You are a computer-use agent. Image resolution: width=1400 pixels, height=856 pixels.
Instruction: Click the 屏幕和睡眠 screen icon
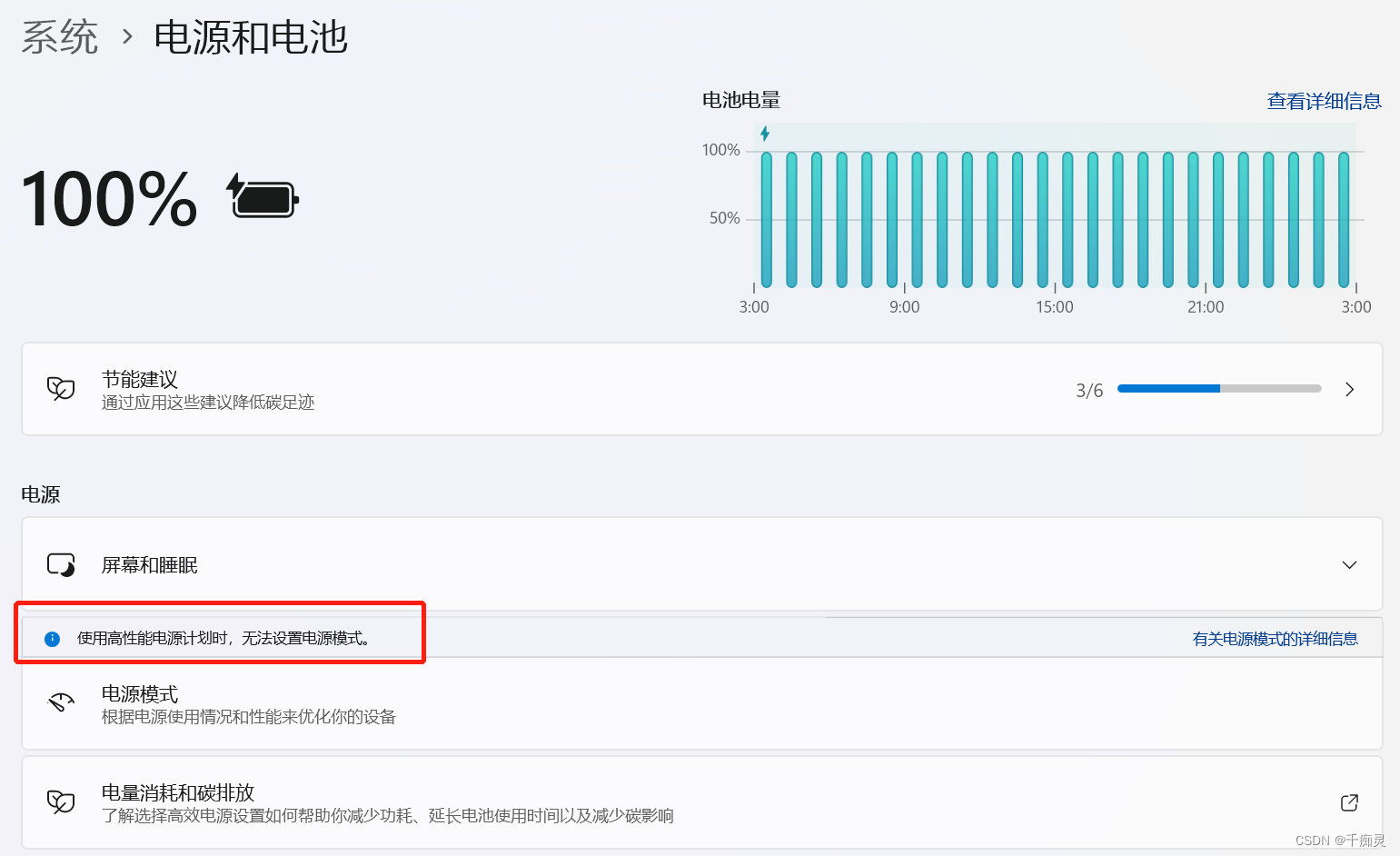(61, 564)
